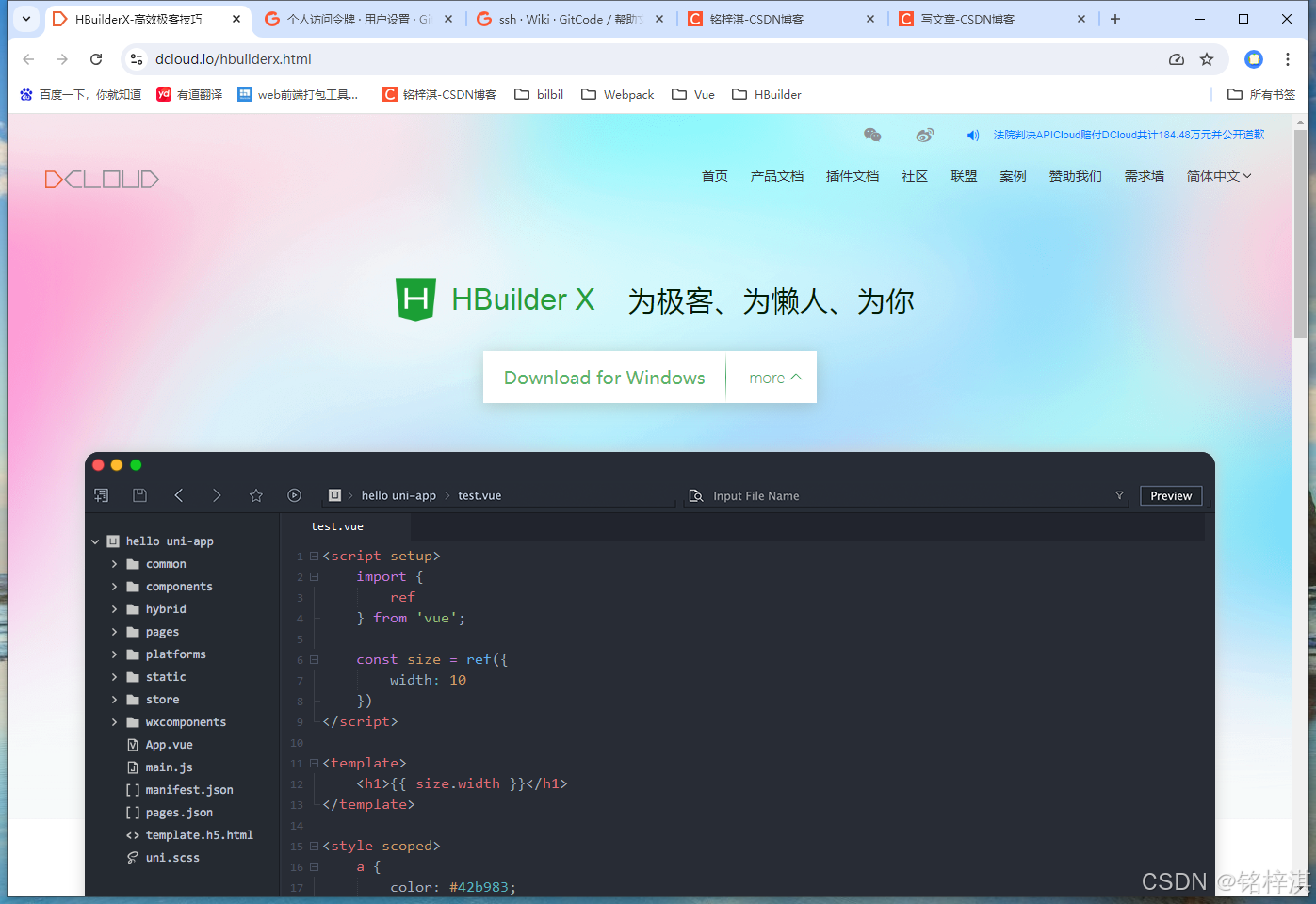Open the tab search dropdown arrow
The image size is (1316, 904).
pyautogui.click(x=26, y=19)
